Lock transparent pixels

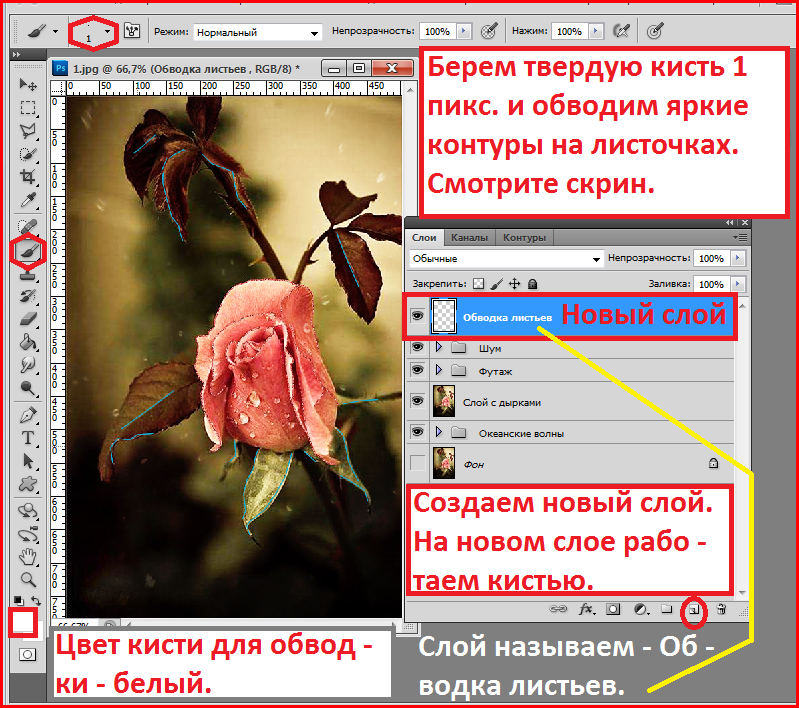[x=478, y=284]
